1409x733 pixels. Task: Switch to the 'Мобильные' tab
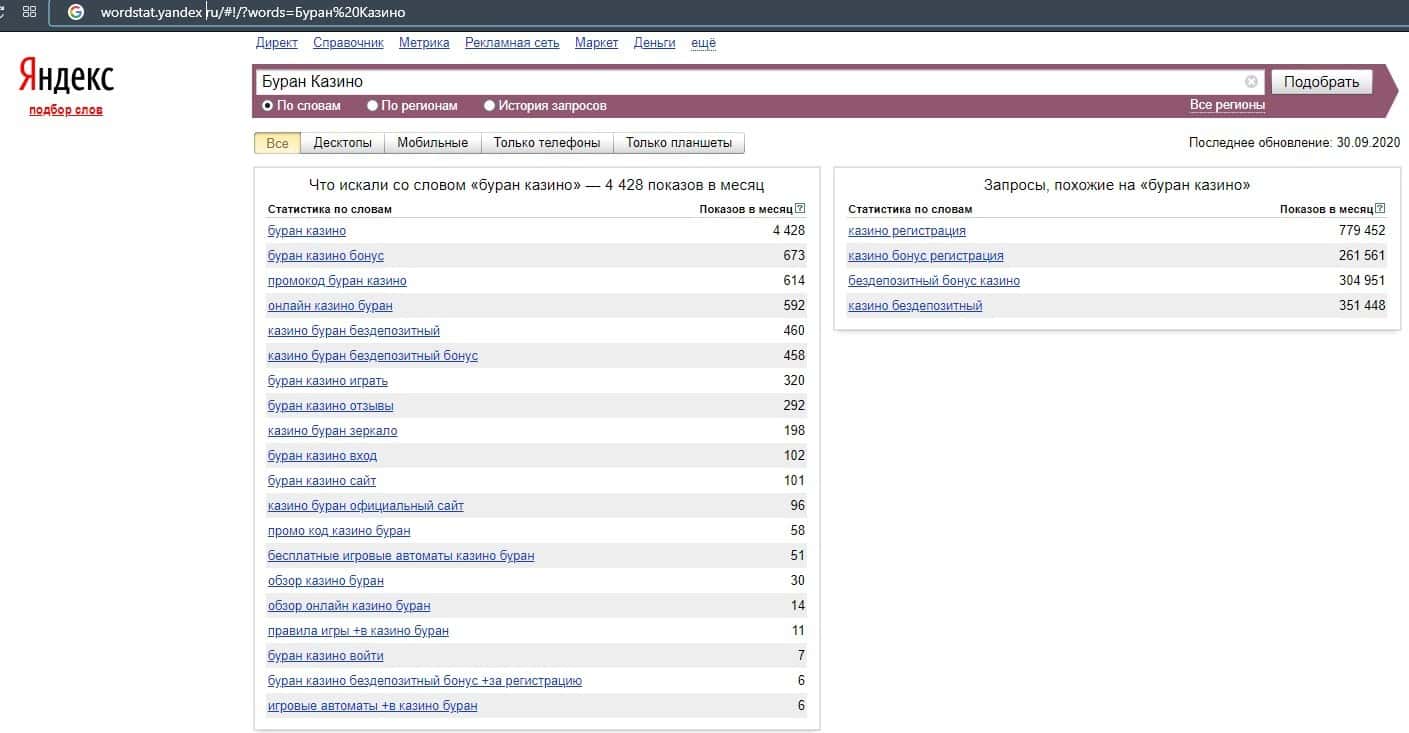(432, 143)
